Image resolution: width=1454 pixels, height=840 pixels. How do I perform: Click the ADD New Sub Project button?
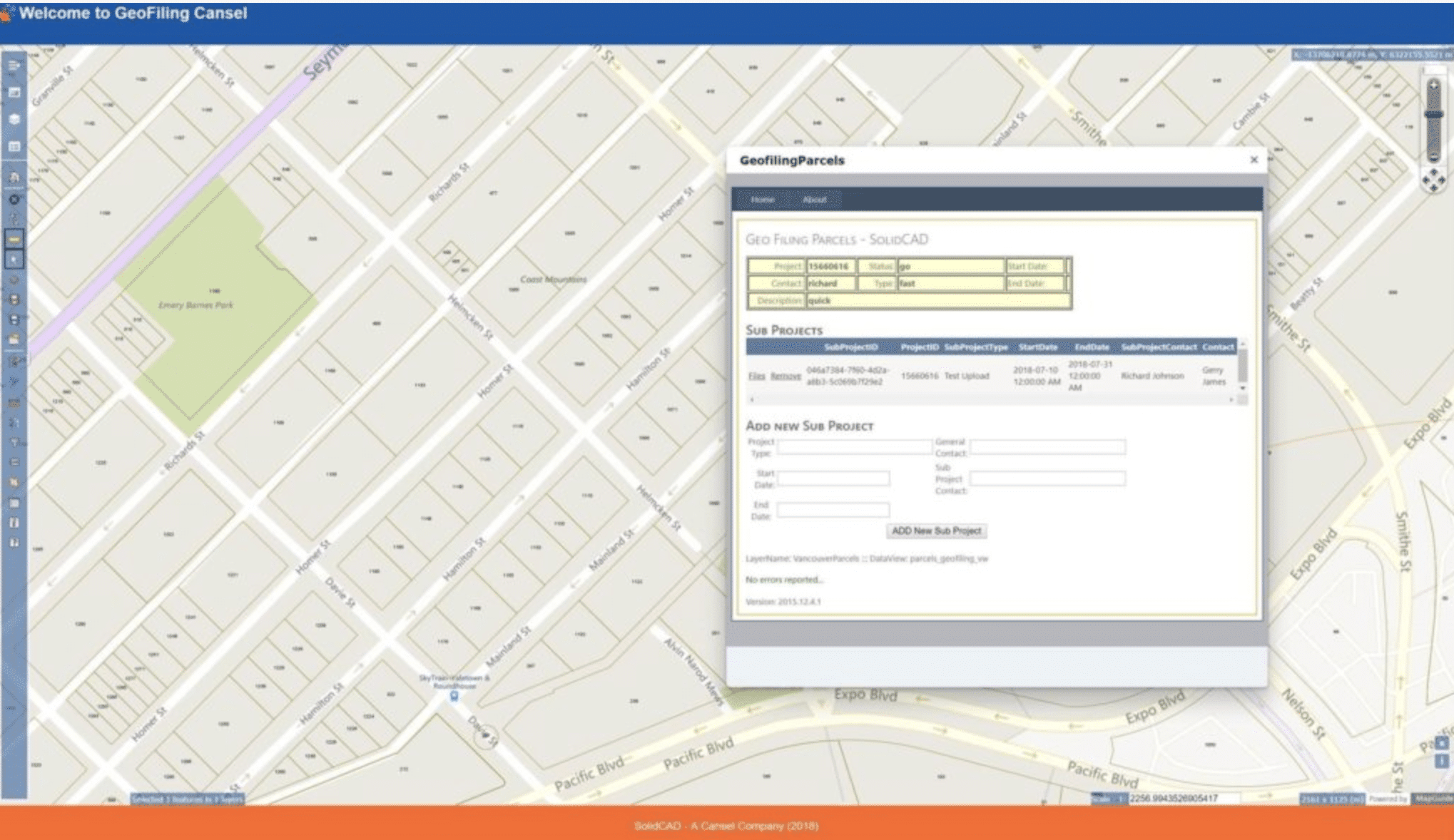936,531
